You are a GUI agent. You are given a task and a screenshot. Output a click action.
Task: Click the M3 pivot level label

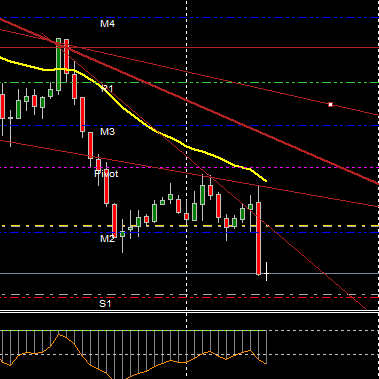[x=107, y=132]
